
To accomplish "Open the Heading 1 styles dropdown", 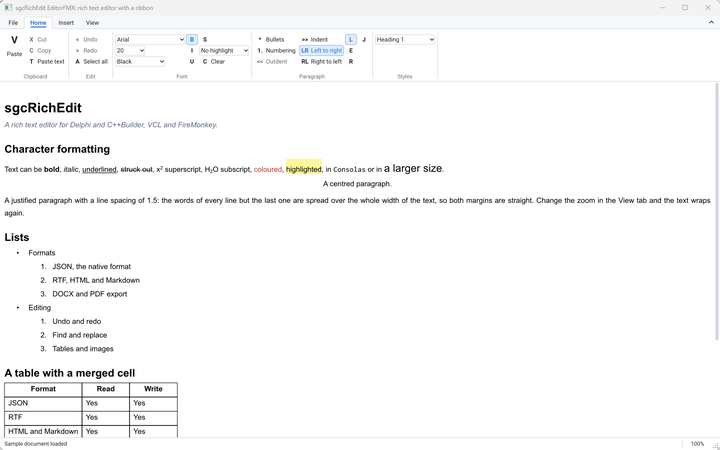I will tap(405, 39).
